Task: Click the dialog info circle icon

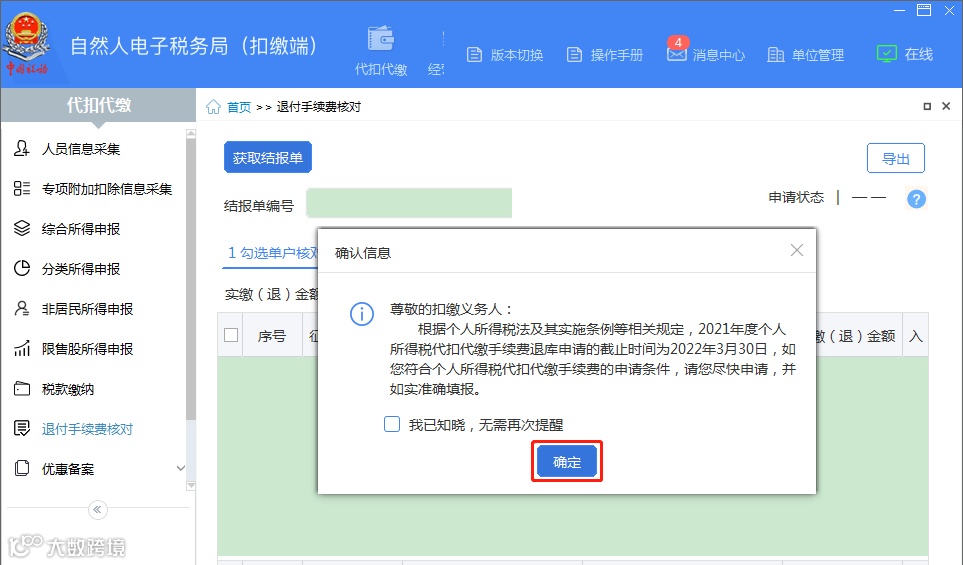Action: pyautogui.click(x=362, y=314)
